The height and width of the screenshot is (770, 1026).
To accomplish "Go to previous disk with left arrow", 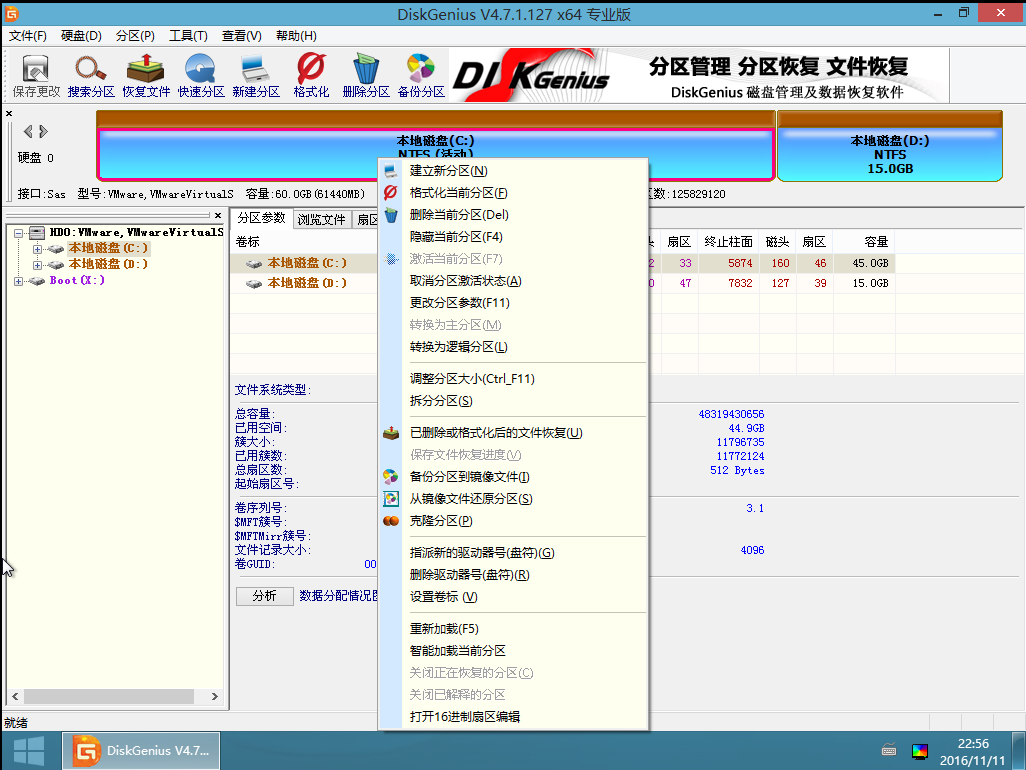I will pyautogui.click(x=28, y=131).
